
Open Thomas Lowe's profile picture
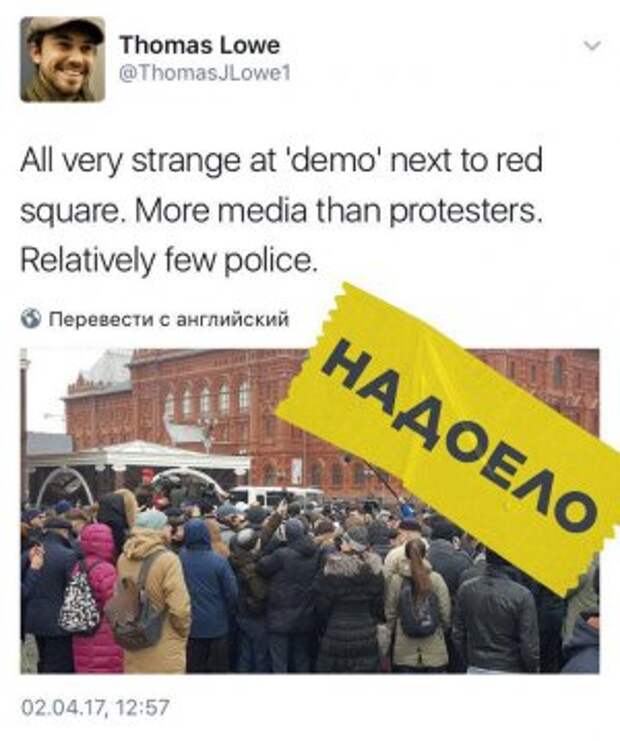(x=62, y=59)
